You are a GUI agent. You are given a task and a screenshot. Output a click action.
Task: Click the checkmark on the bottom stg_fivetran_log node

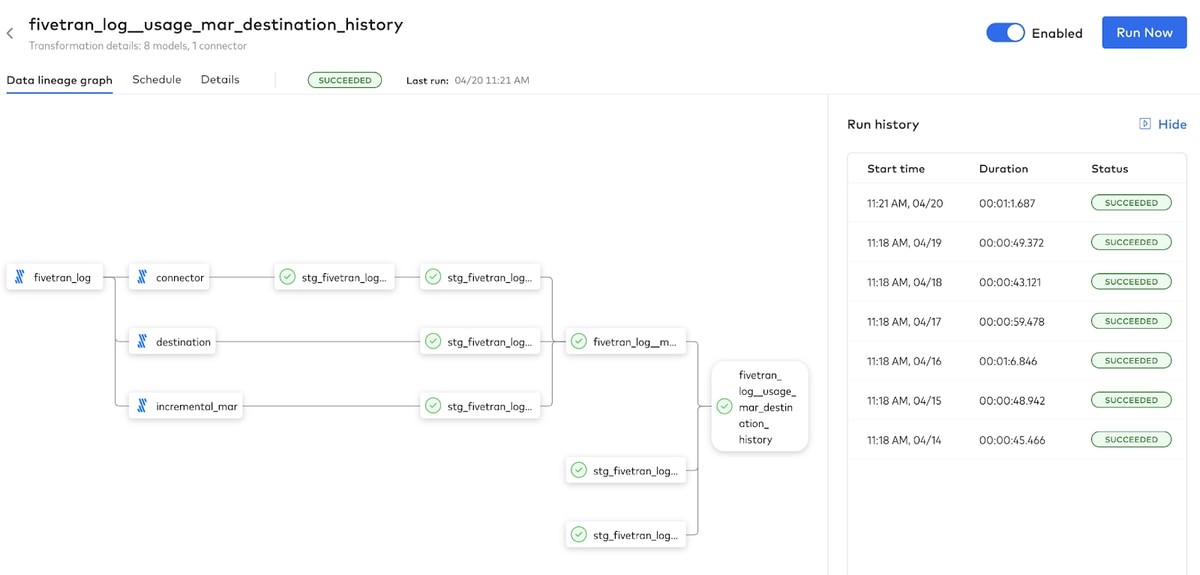tap(578, 535)
